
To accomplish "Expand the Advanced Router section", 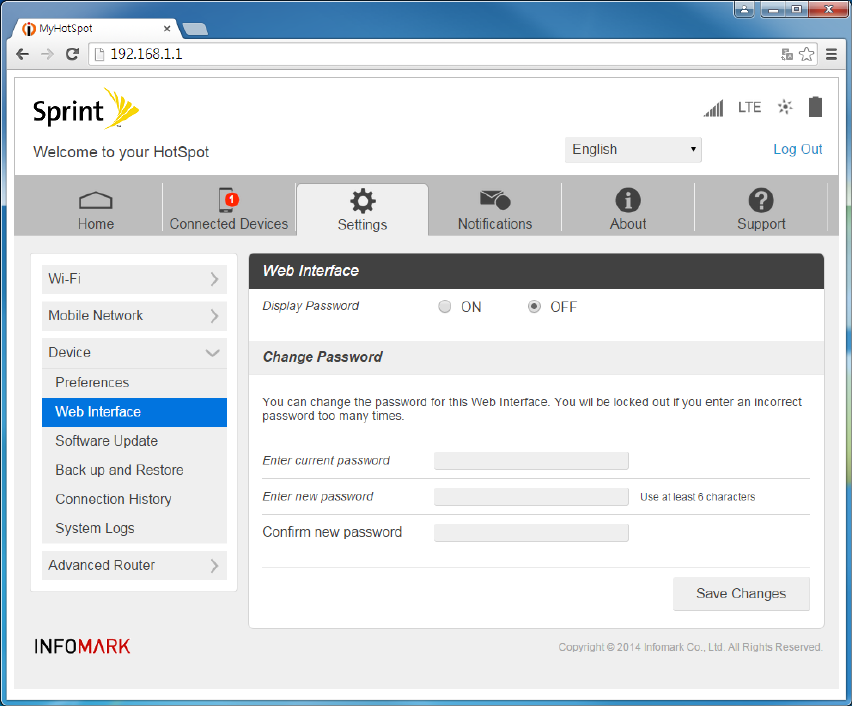I will click(134, 565).
